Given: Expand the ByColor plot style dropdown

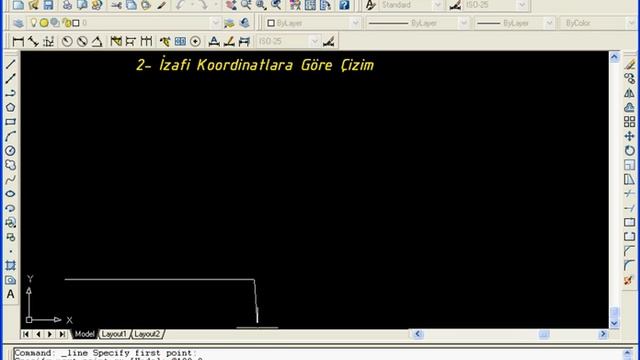Looking at the screenshot, I should 631,23.
